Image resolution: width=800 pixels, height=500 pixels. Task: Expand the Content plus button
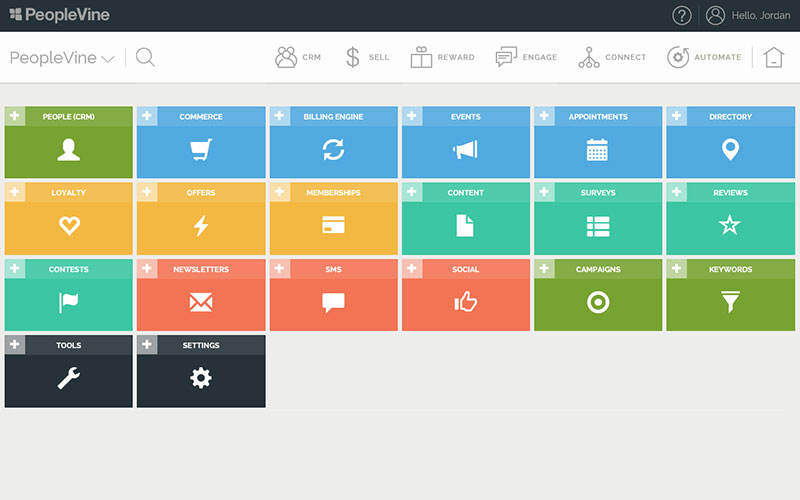[x=412, y=192]
